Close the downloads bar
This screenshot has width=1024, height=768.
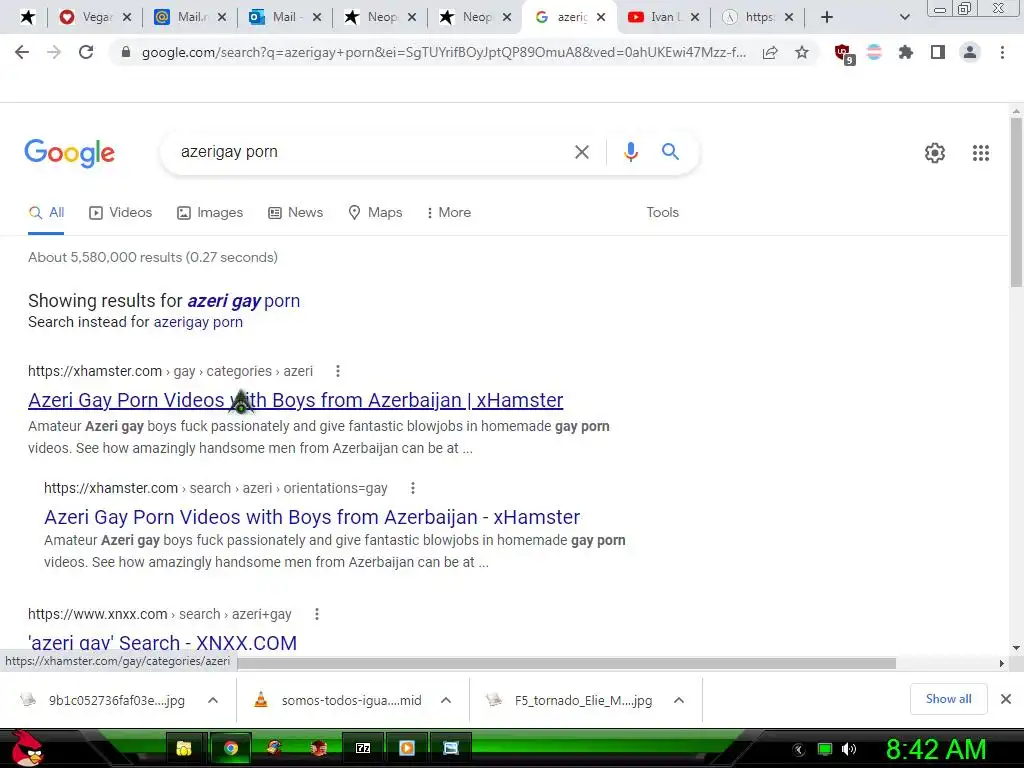coord(1006,699)
